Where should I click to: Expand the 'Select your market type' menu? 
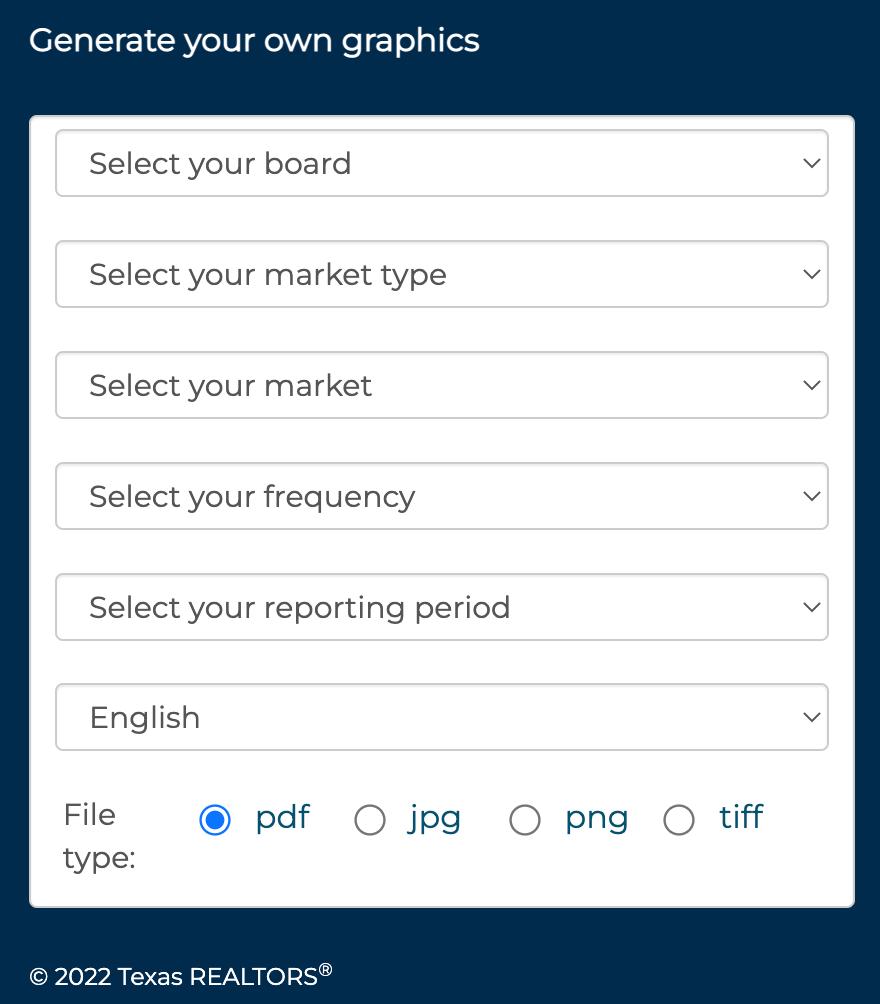pyautogui.click(x=440, y=274)
